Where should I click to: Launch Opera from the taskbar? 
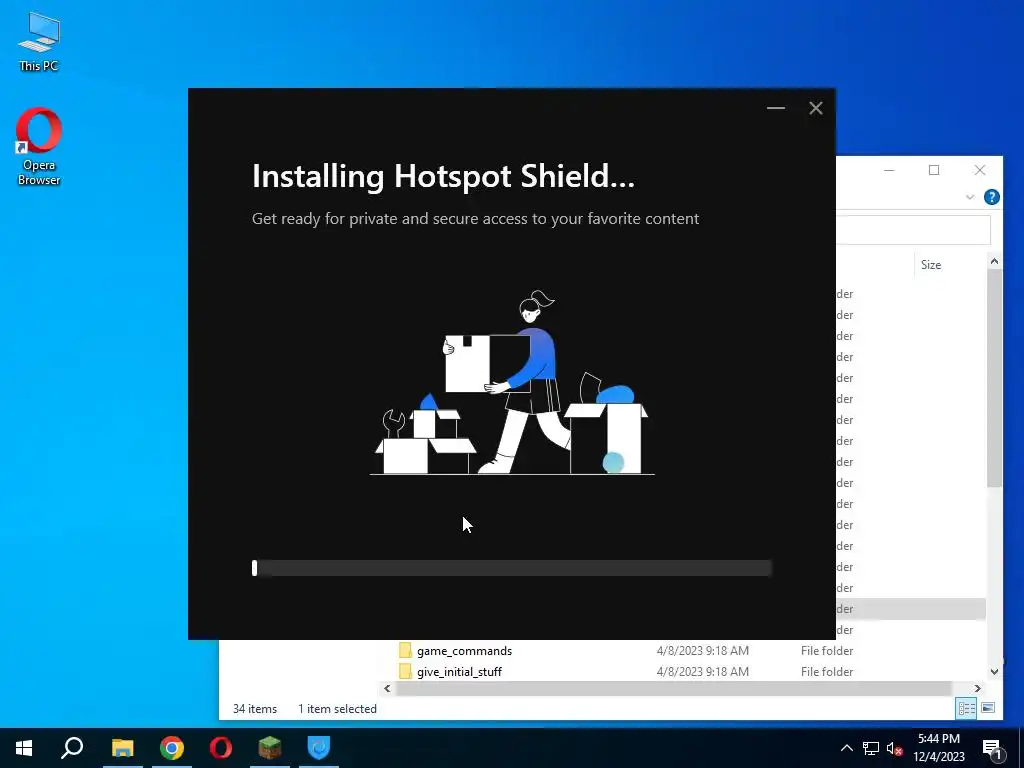tap(221, 747)
